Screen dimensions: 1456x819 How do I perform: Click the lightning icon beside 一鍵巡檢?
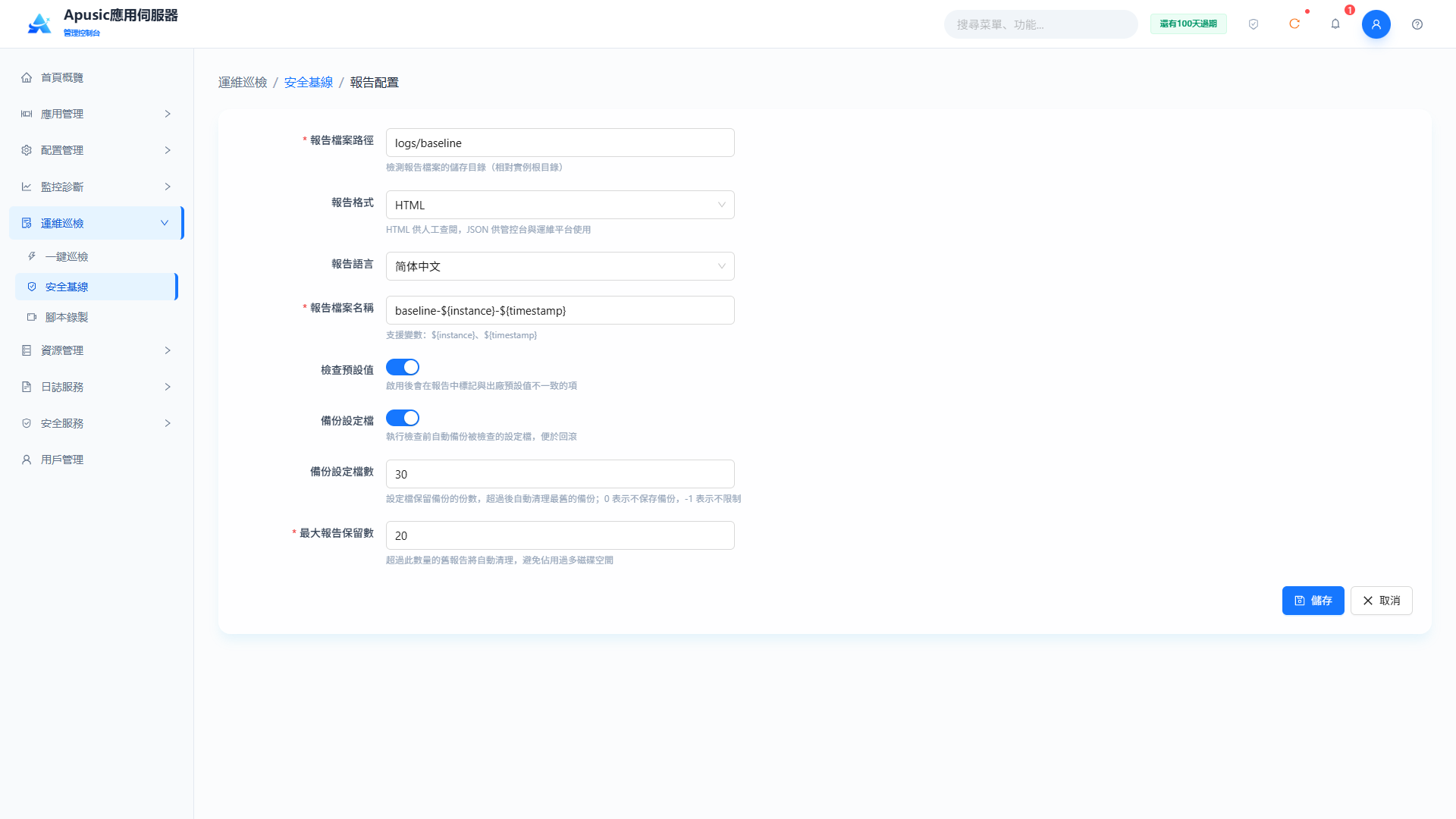[x=32, y=256]
